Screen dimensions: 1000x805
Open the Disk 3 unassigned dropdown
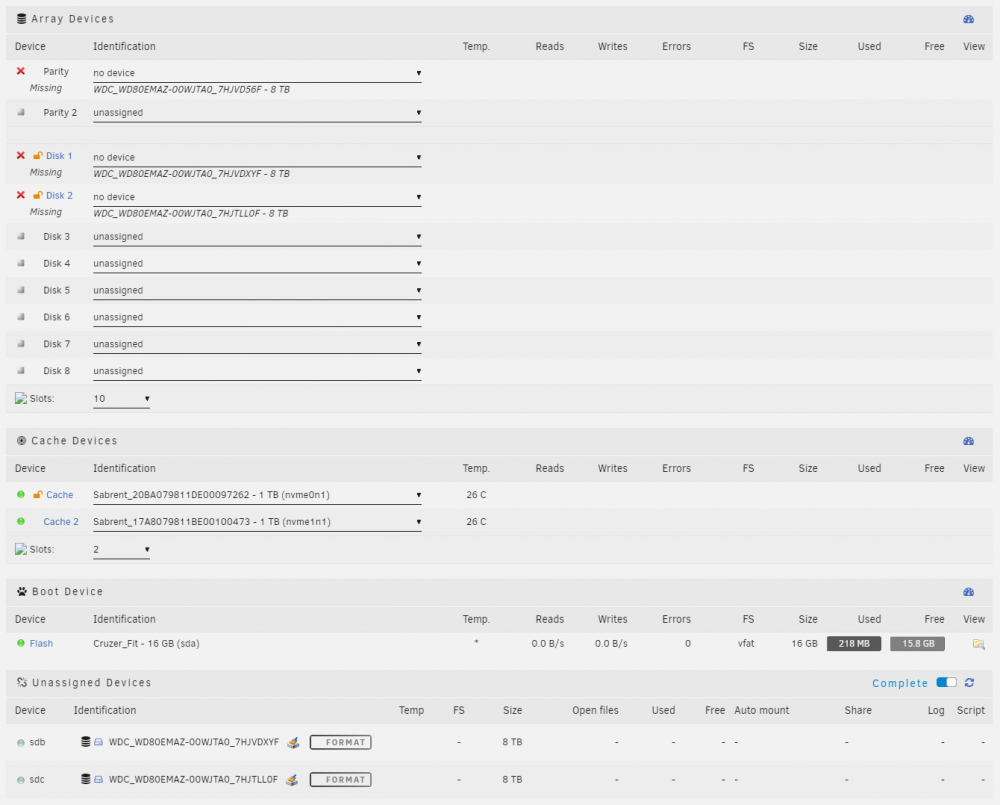(257, 237)
